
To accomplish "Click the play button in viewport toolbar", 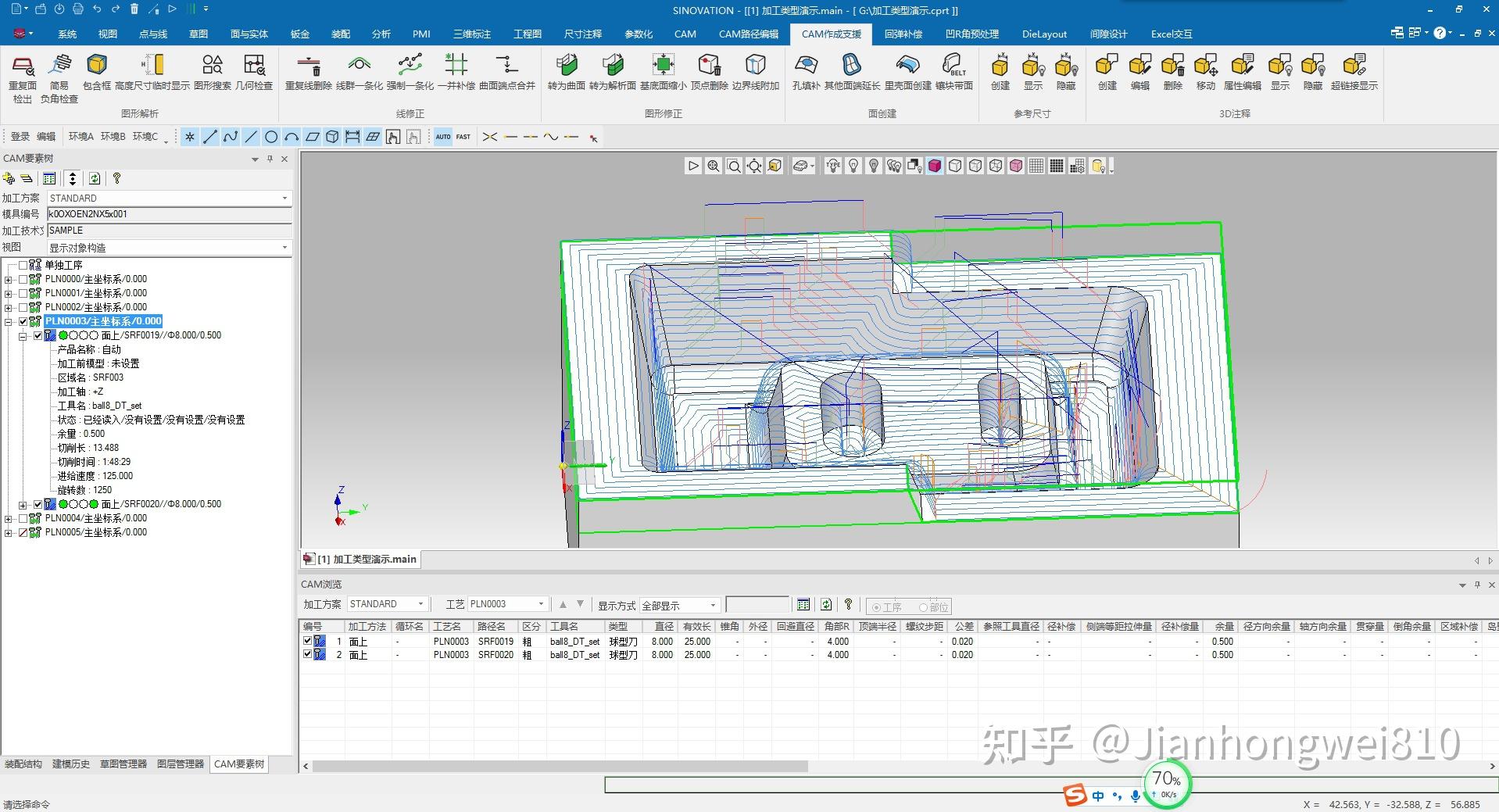I will [x=692, y=166].
